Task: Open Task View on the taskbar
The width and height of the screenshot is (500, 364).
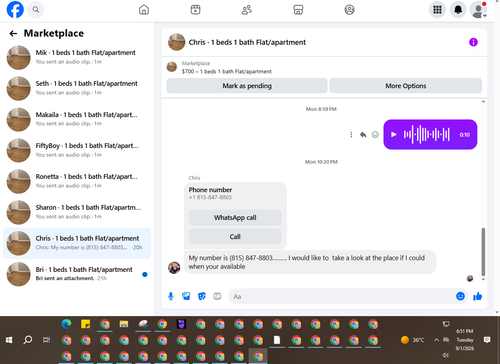Action: tap(46, 340)
